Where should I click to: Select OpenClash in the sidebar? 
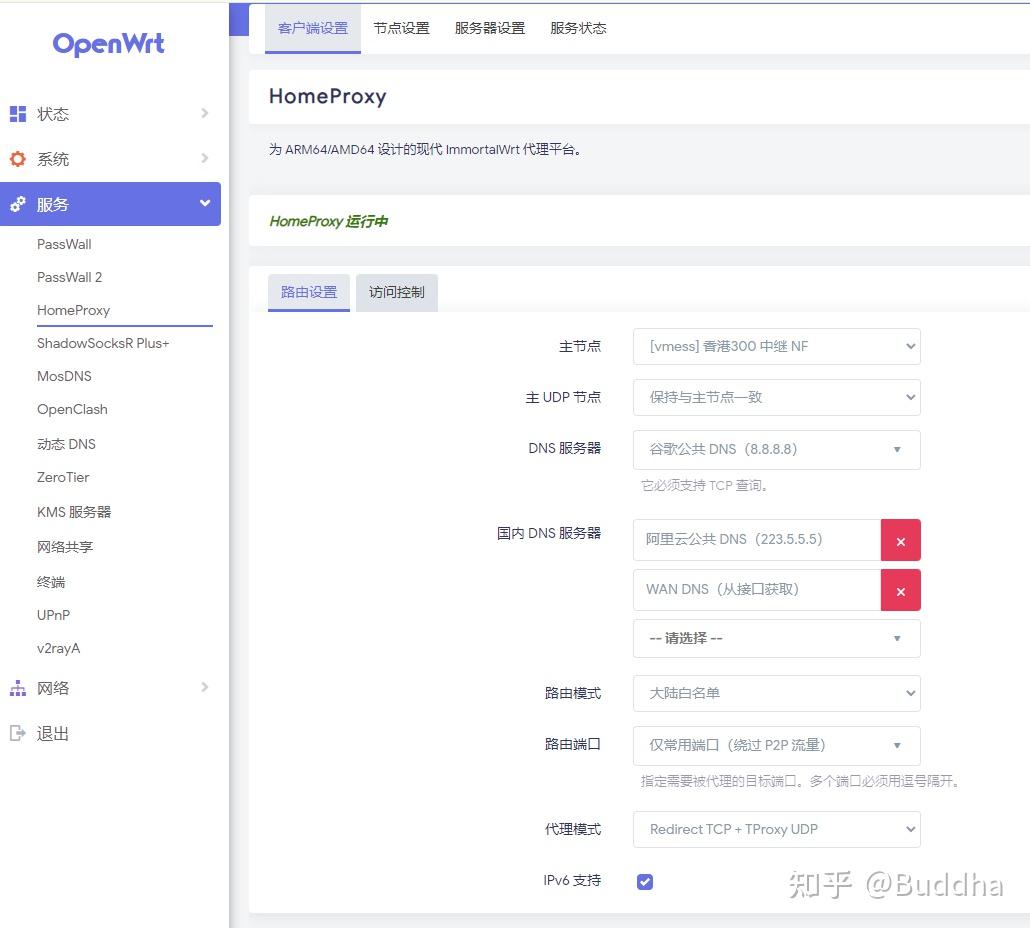point(72,409)
